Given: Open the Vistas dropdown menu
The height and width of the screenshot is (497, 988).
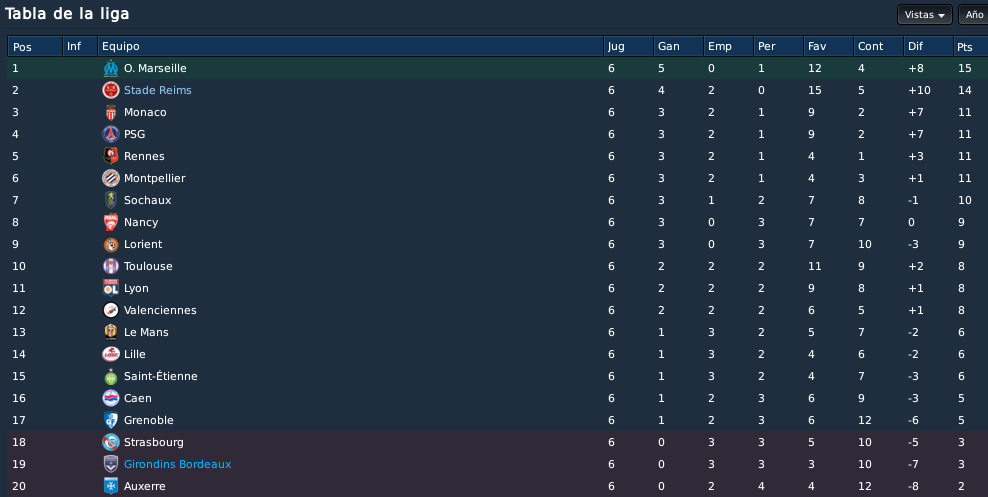Looking at the screenshot, I should [x=924, y=14].
